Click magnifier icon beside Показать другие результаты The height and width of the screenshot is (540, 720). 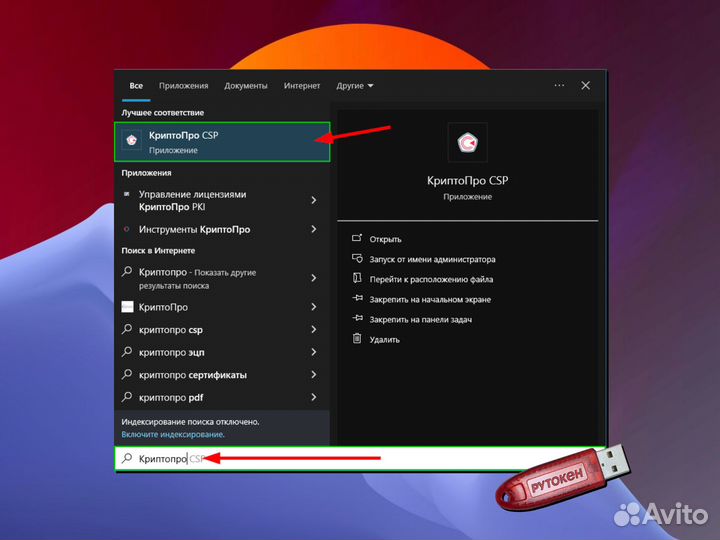pos(127,272)
